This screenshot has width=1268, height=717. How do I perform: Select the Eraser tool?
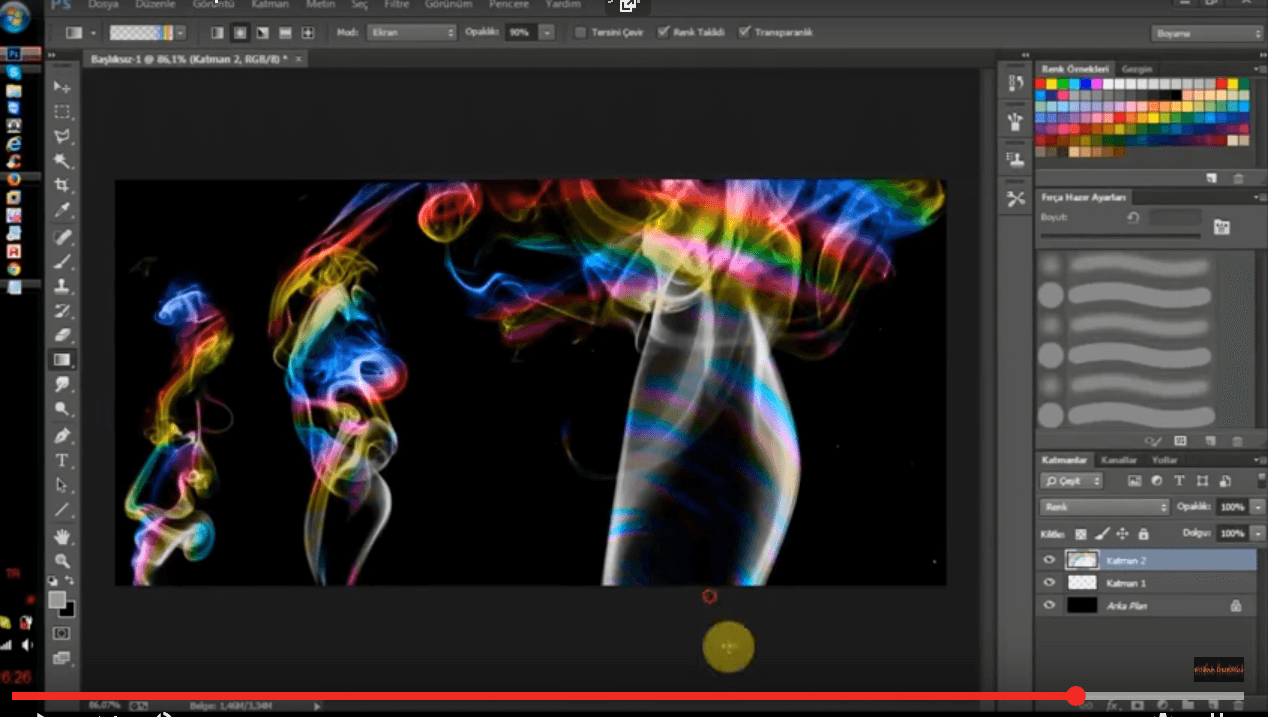coord(62,335)
